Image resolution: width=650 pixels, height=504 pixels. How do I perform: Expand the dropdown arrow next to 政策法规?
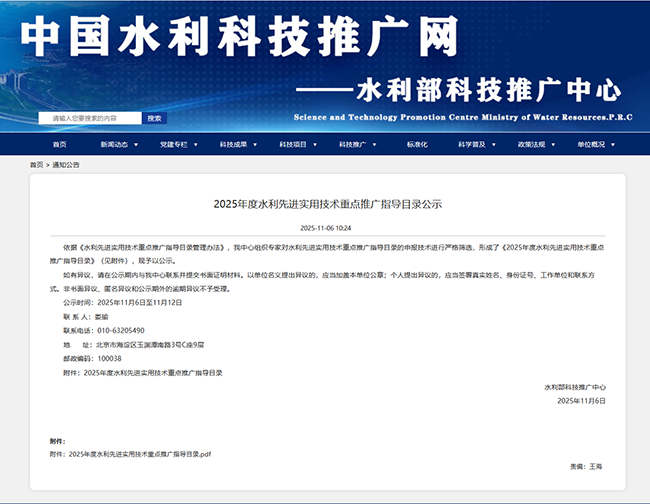pyautogui.click(x=553, y=145)
